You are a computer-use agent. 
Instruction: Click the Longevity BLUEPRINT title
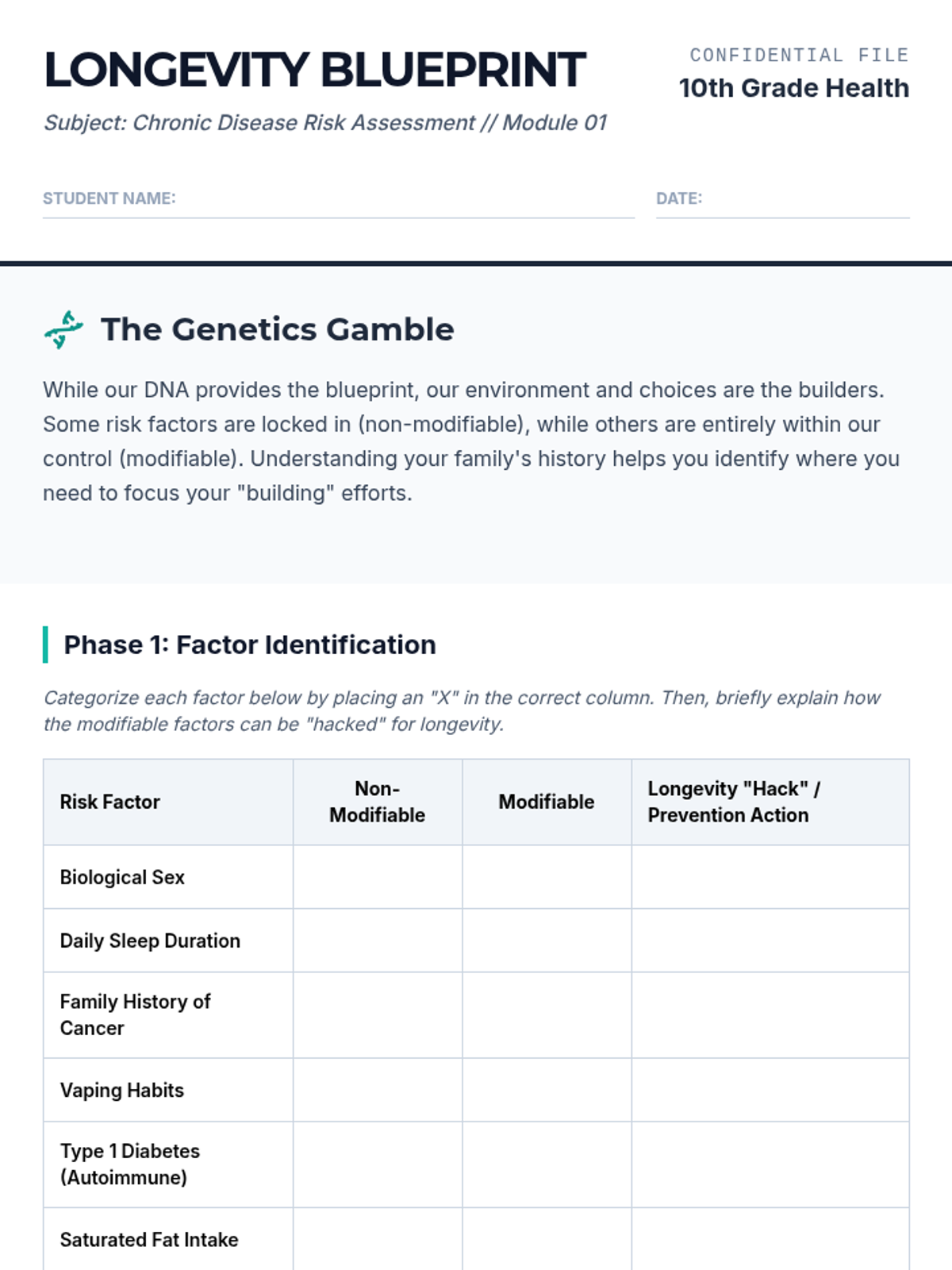[x=315, y=70]
